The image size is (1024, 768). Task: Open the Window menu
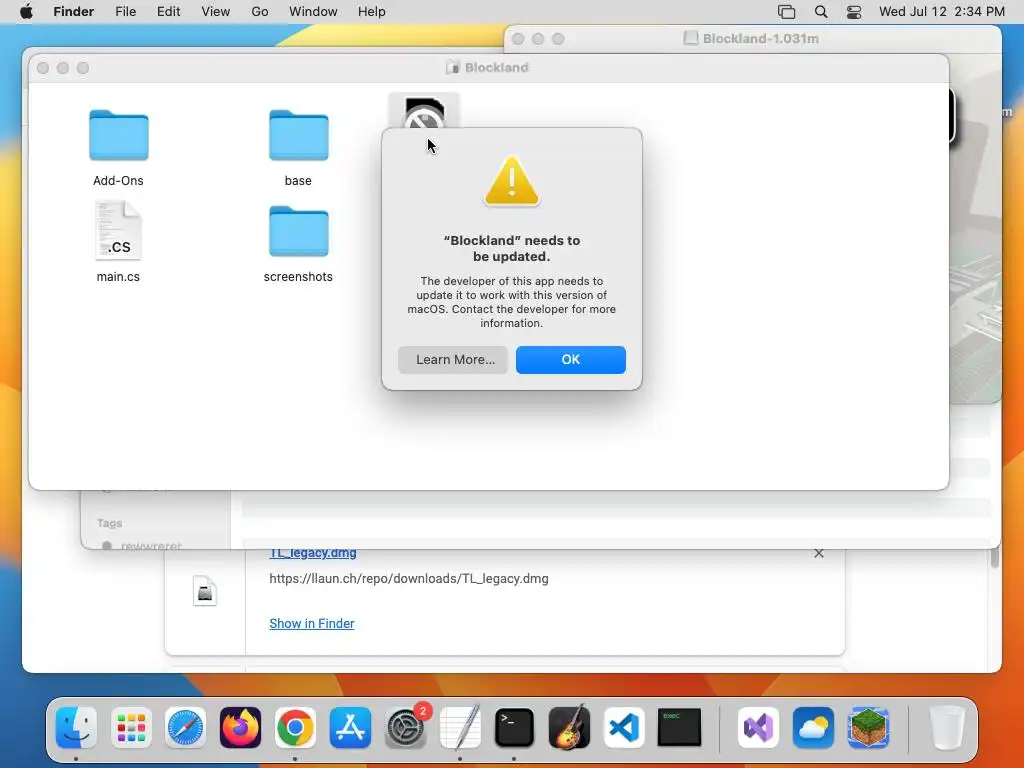313,12
